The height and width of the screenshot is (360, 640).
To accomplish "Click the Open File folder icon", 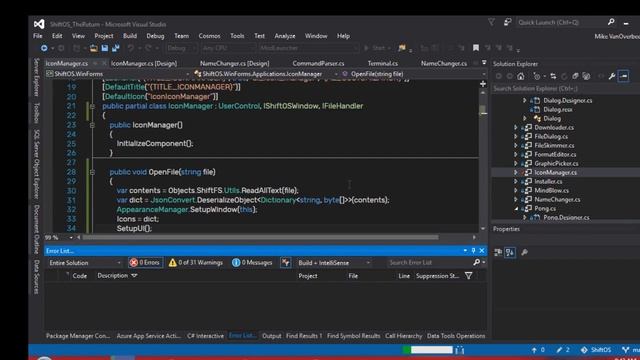I will [93, 48].
